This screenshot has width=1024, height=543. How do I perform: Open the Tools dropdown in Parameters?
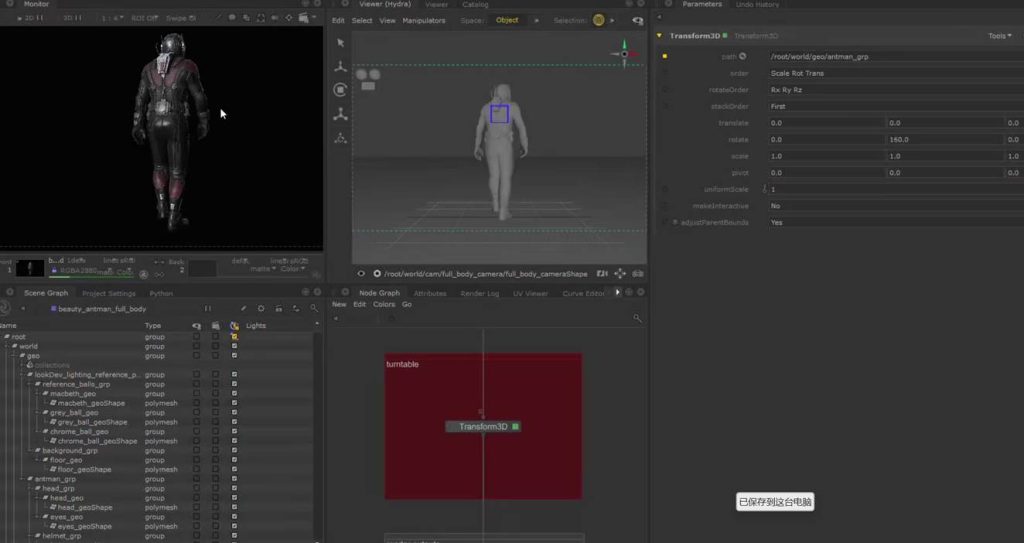[998, 36]
